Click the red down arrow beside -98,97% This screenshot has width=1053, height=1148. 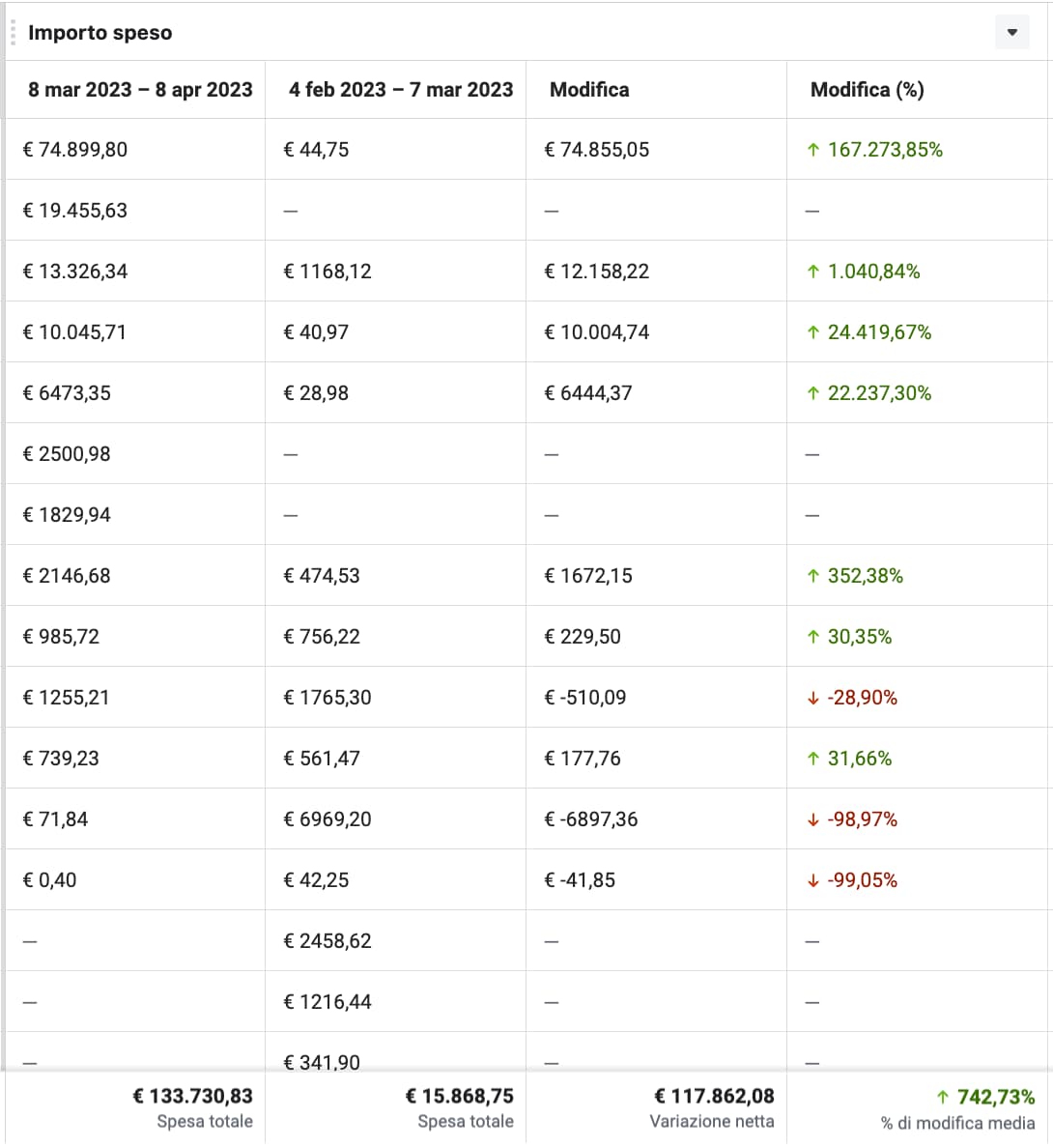[x=813, y=819]
